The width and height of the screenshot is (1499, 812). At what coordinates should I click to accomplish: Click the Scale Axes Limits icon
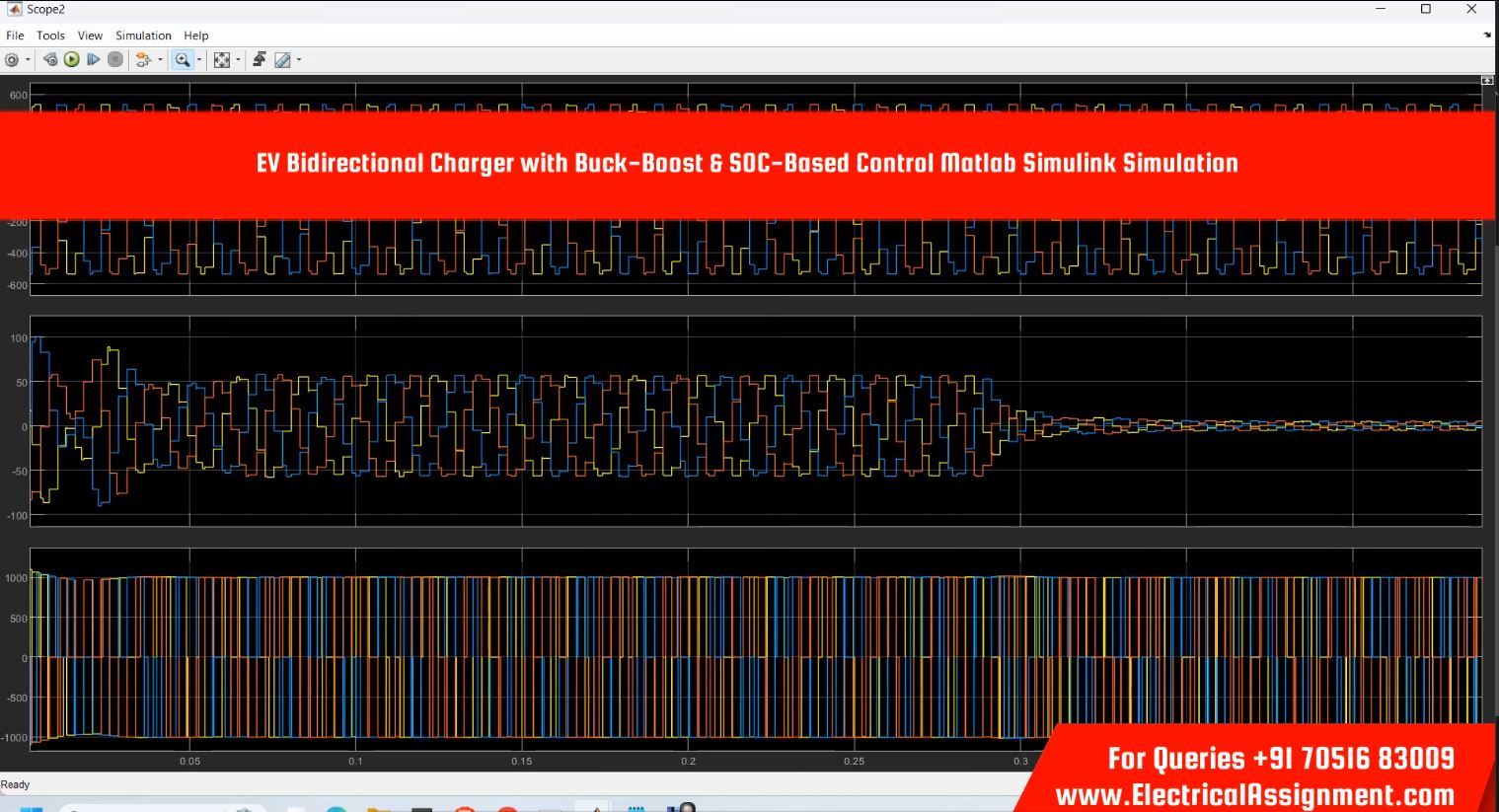[222, 60]
